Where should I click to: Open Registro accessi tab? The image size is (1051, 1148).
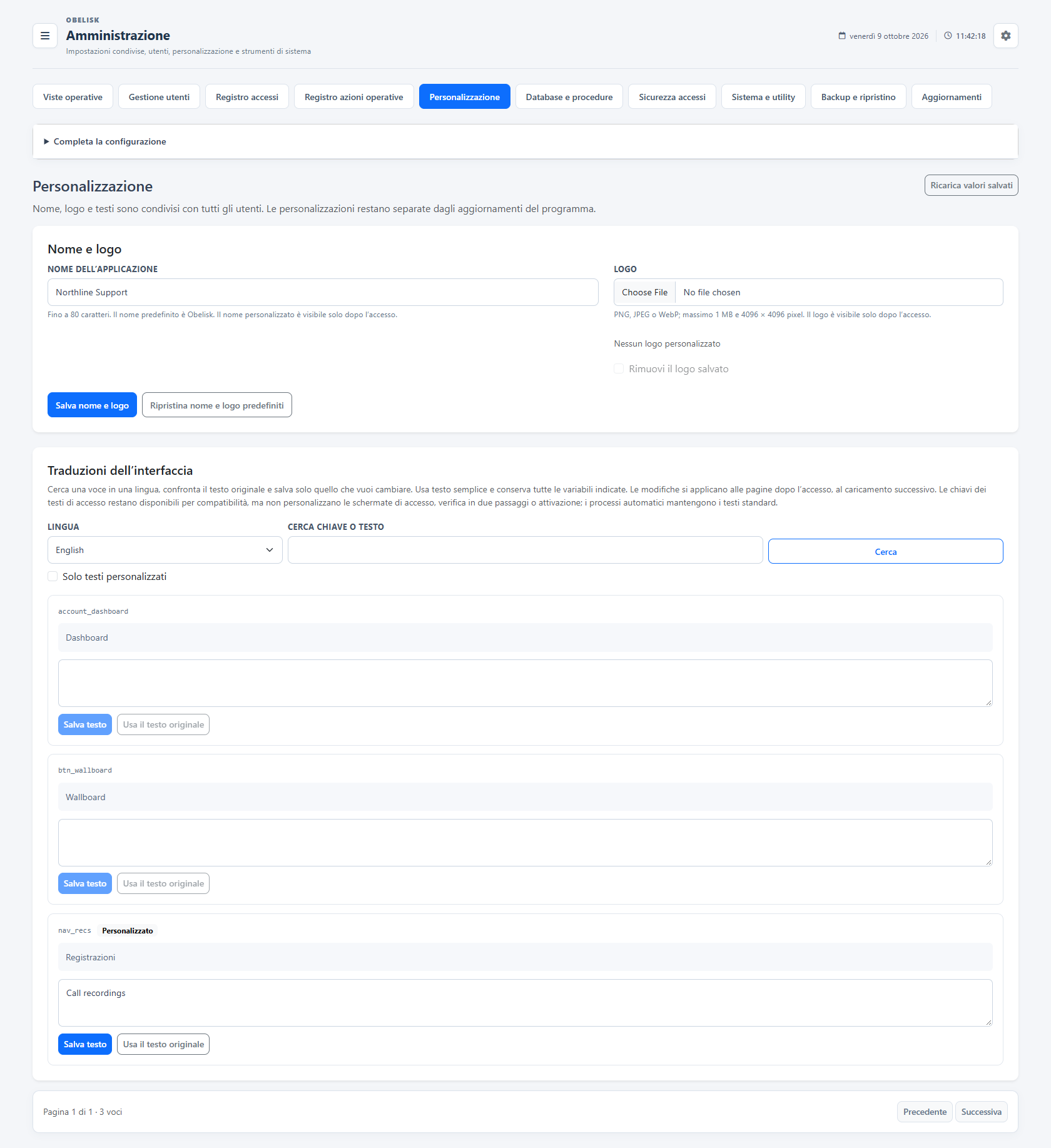(247, 97)
